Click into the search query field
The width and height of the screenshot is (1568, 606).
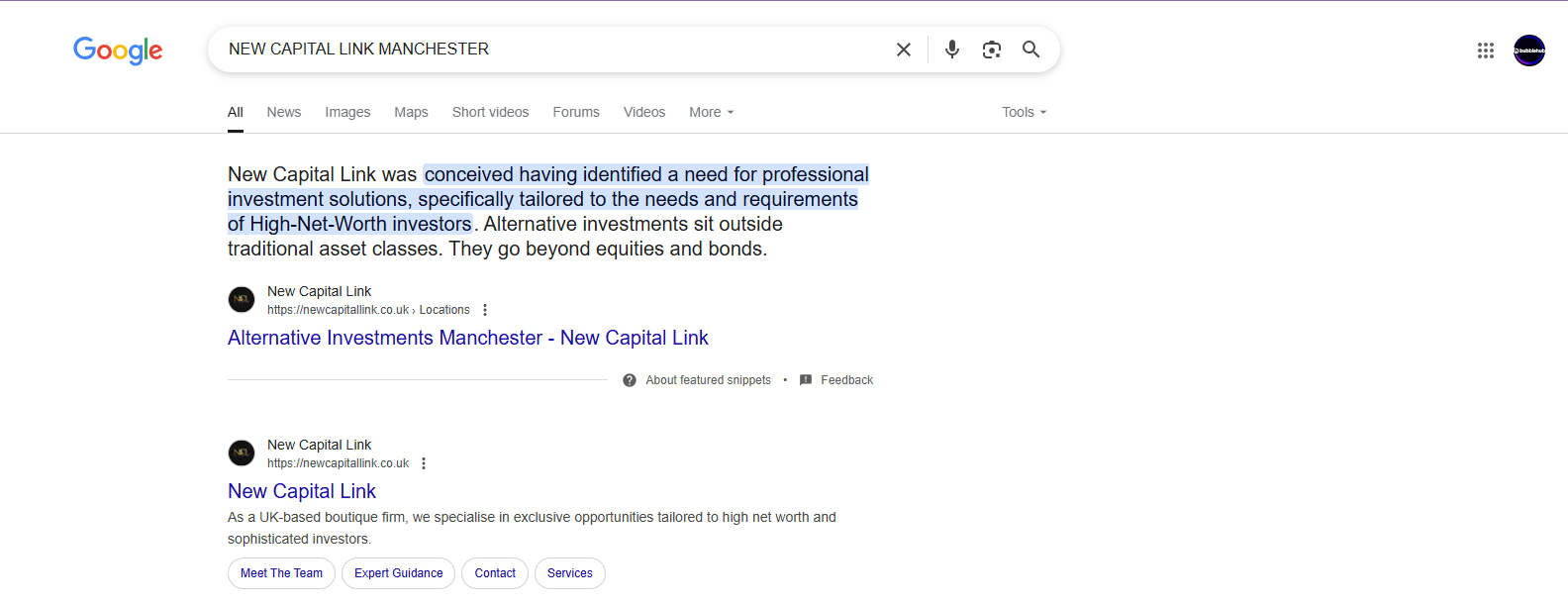click(x=554, y=50)
